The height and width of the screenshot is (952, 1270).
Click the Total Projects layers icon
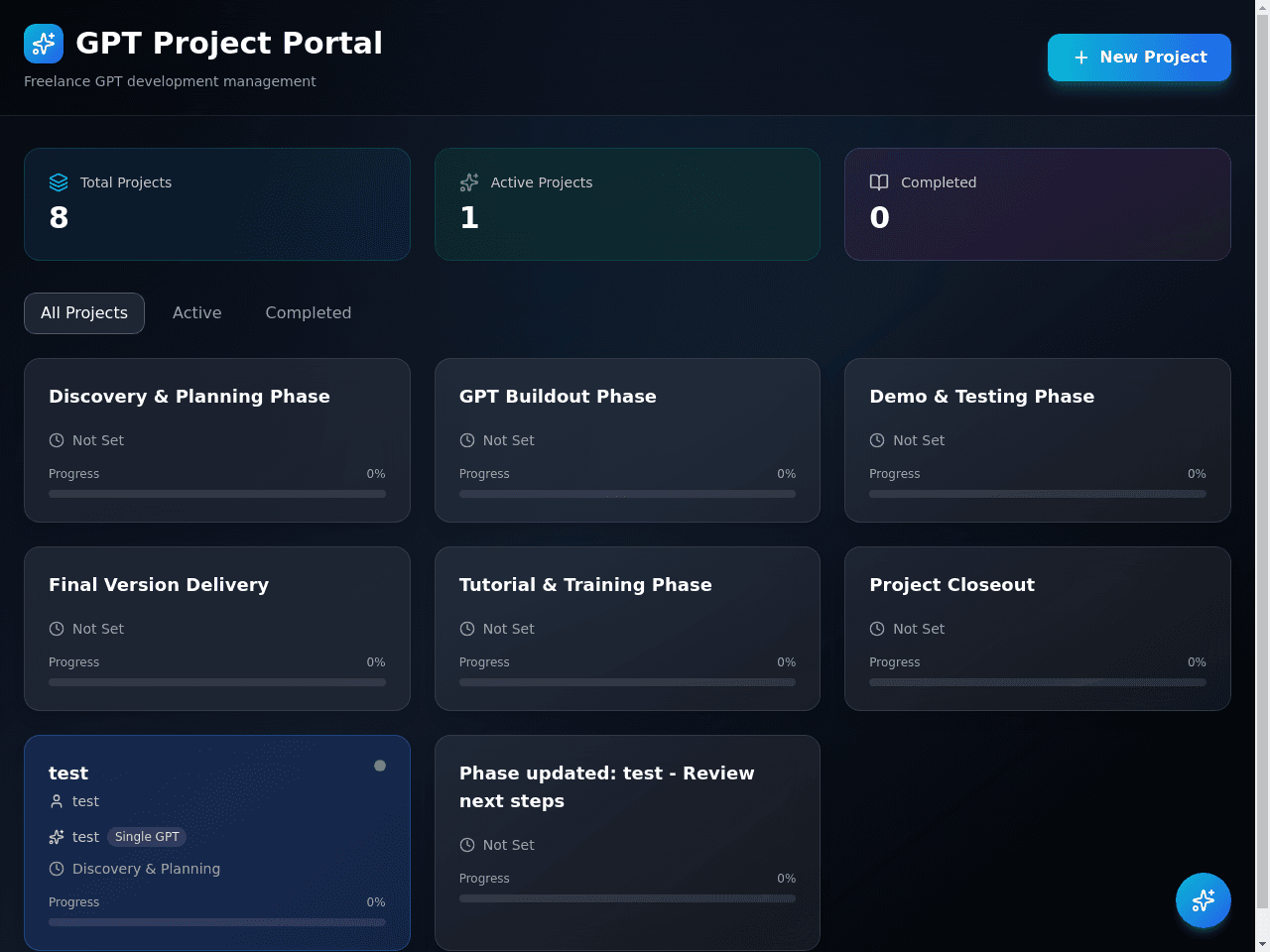59,182
